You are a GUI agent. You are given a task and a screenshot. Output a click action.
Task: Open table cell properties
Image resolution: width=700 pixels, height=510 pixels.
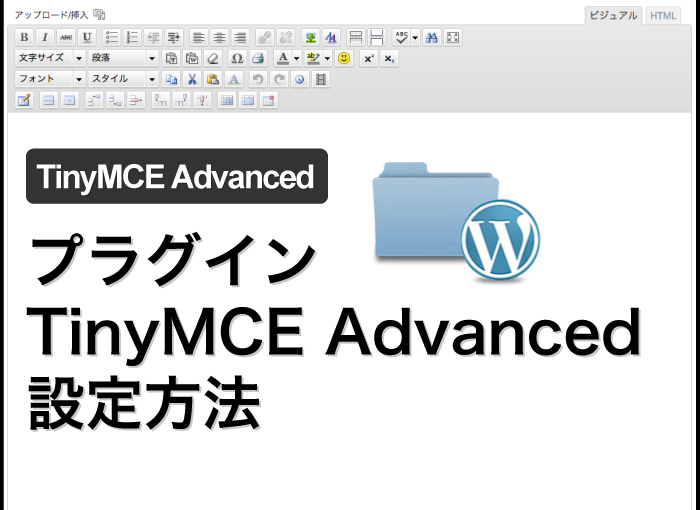tap(70, 100)
